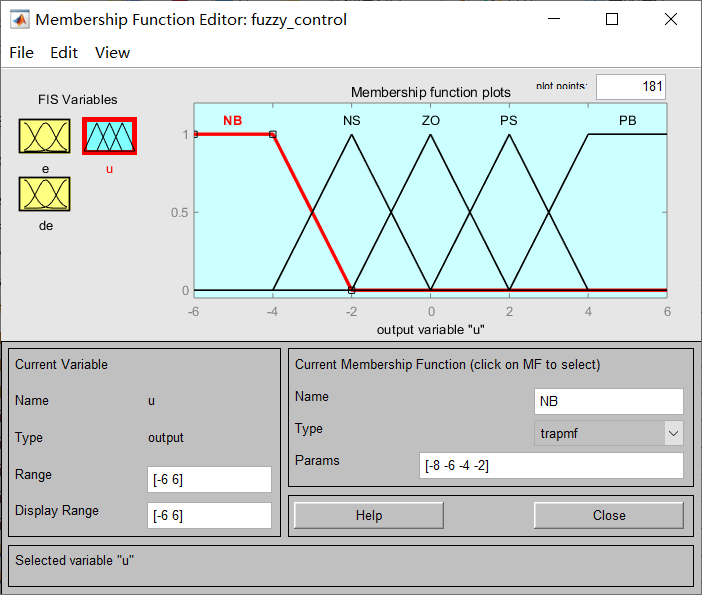Click the Display Range input field
Image resolution: width=702 pixels, height=595 pixels.
209,515
